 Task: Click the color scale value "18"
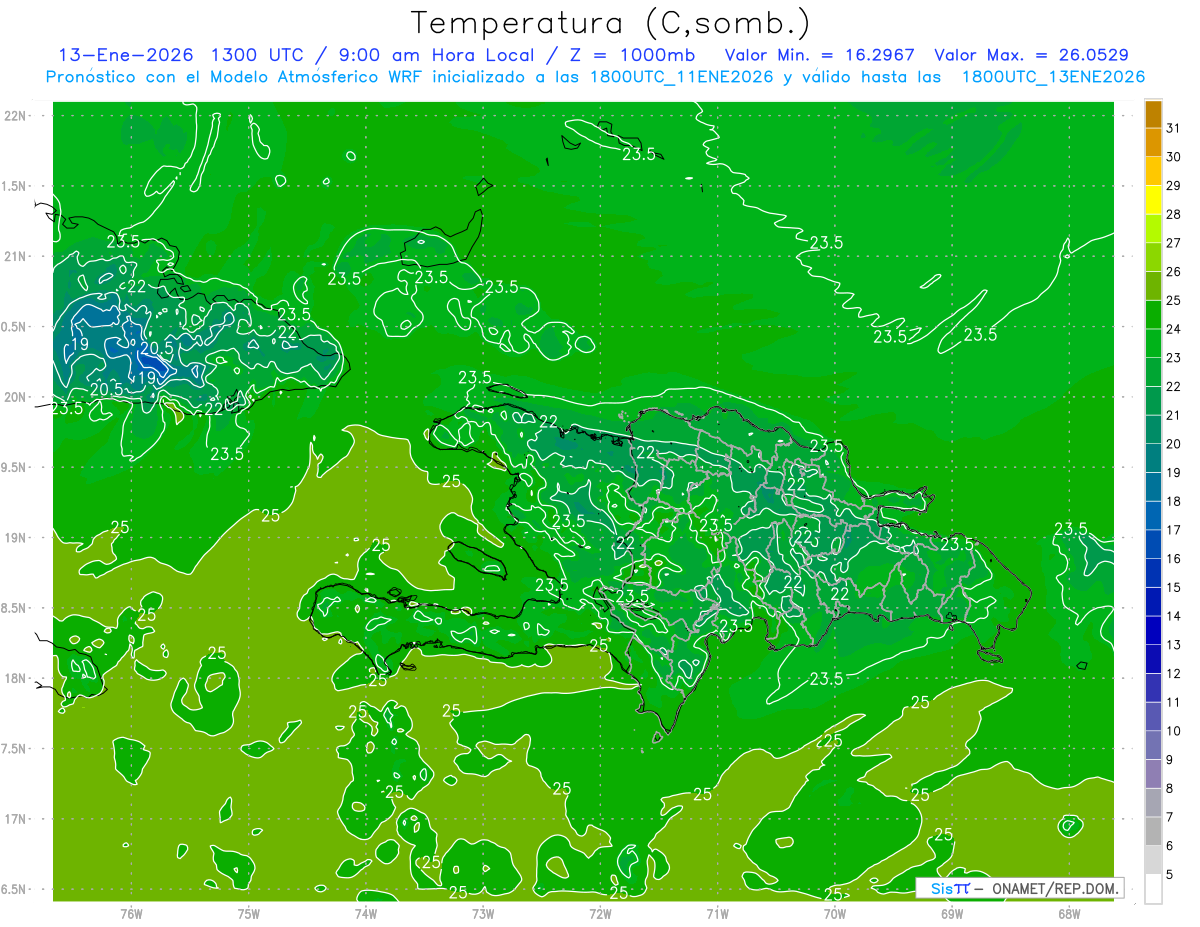click(x=1174, y=501)
